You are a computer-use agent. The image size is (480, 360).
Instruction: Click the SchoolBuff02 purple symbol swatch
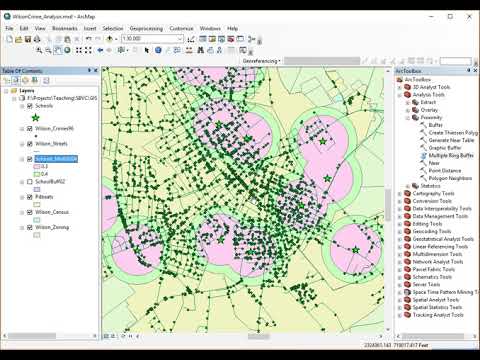pos(37,189)
